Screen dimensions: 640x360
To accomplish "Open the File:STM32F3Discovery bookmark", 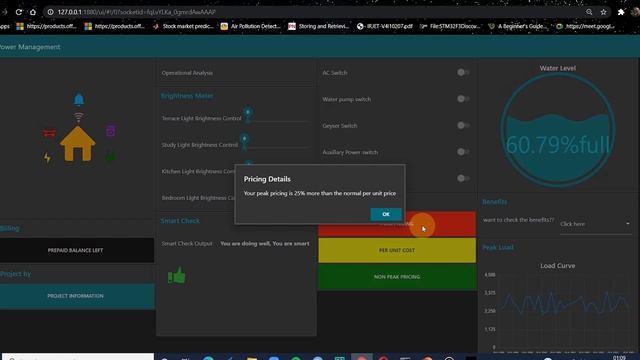I will (450, 26).
